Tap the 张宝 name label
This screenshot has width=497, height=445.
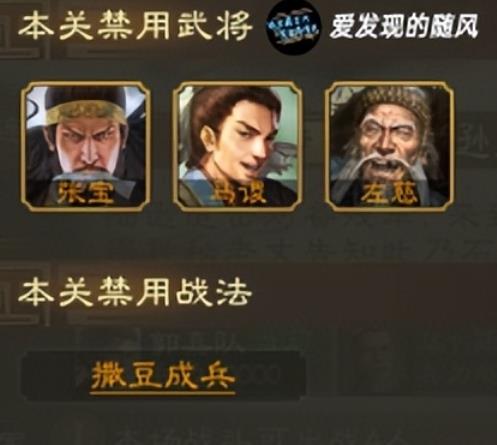[x=85, y=193]
